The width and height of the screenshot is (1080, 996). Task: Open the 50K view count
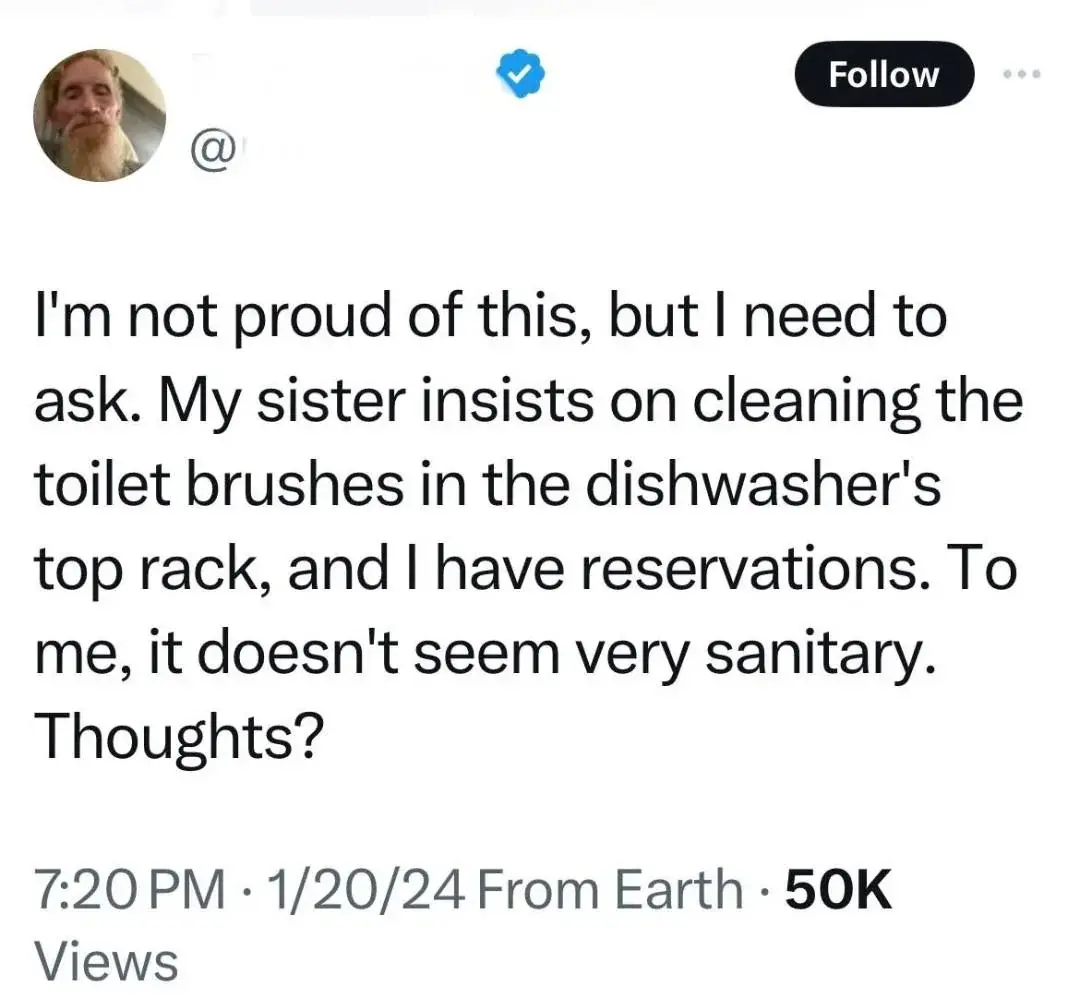click(838, 890)
